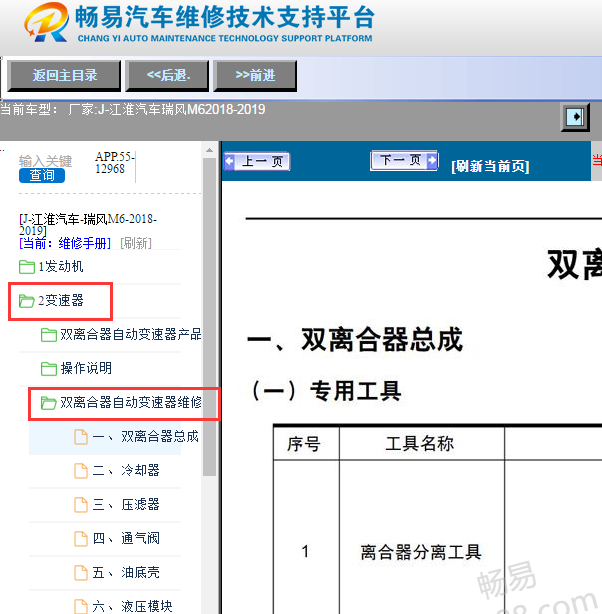Open 五、油底壳 page

126,573
